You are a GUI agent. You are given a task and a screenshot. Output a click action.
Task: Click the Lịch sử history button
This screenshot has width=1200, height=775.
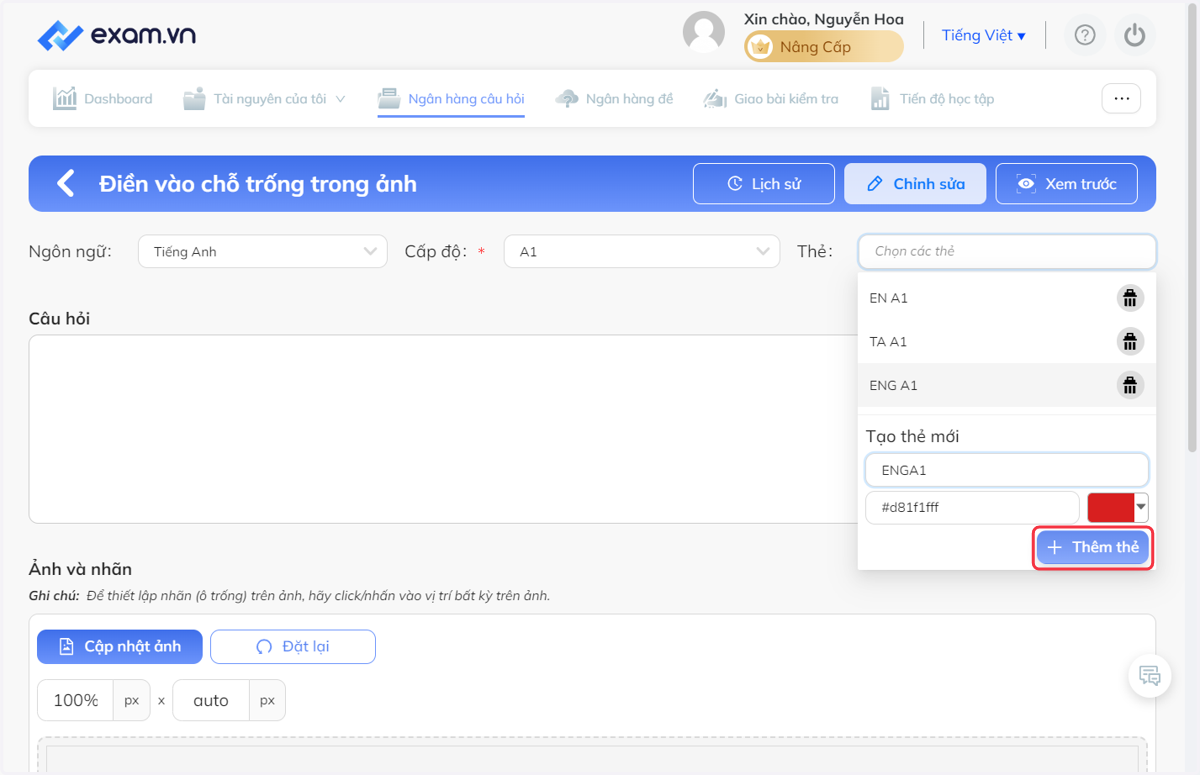[764, 183]
